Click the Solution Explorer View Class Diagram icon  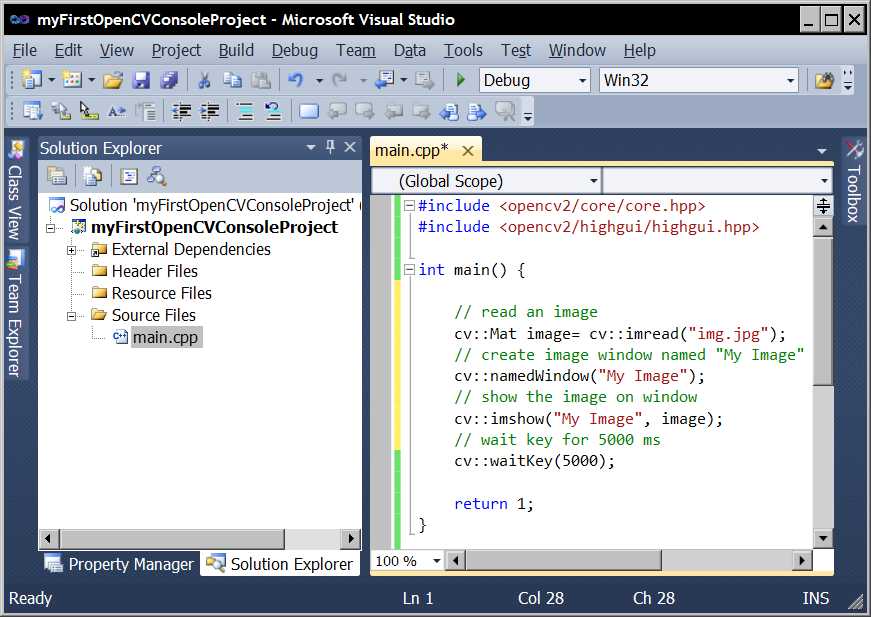[157, 177]
